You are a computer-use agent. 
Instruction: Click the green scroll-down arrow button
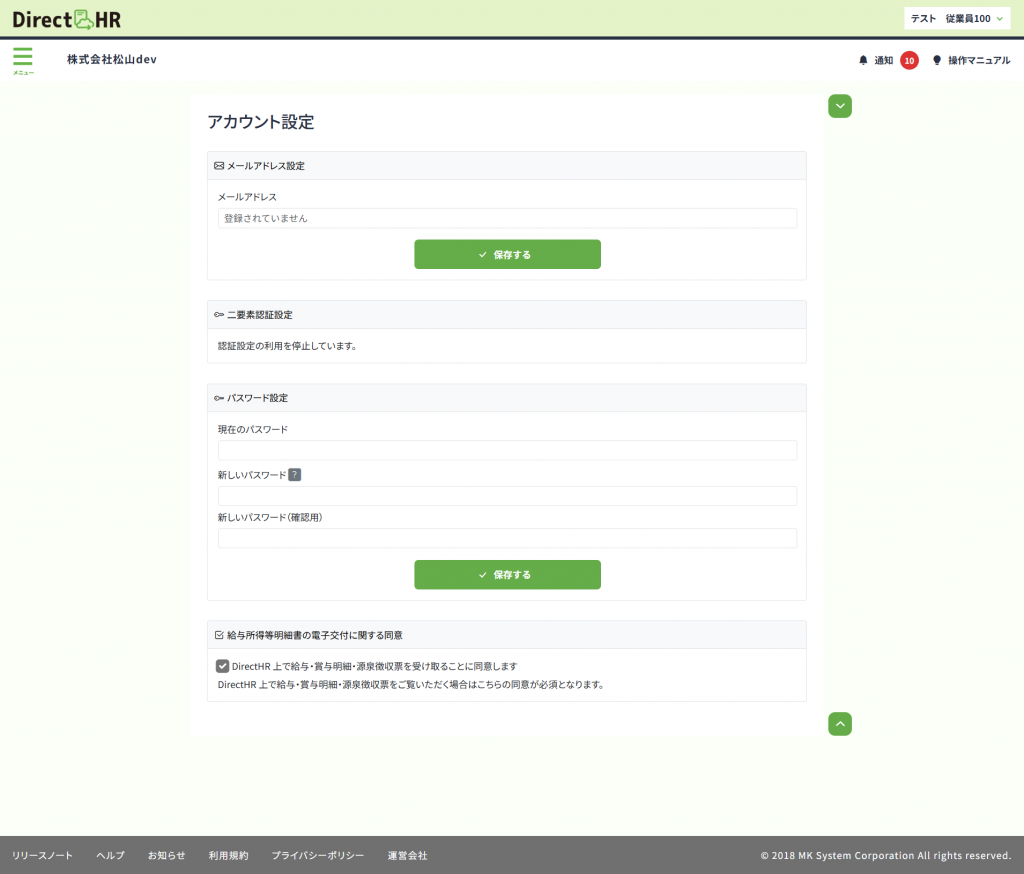coord(840,106)
